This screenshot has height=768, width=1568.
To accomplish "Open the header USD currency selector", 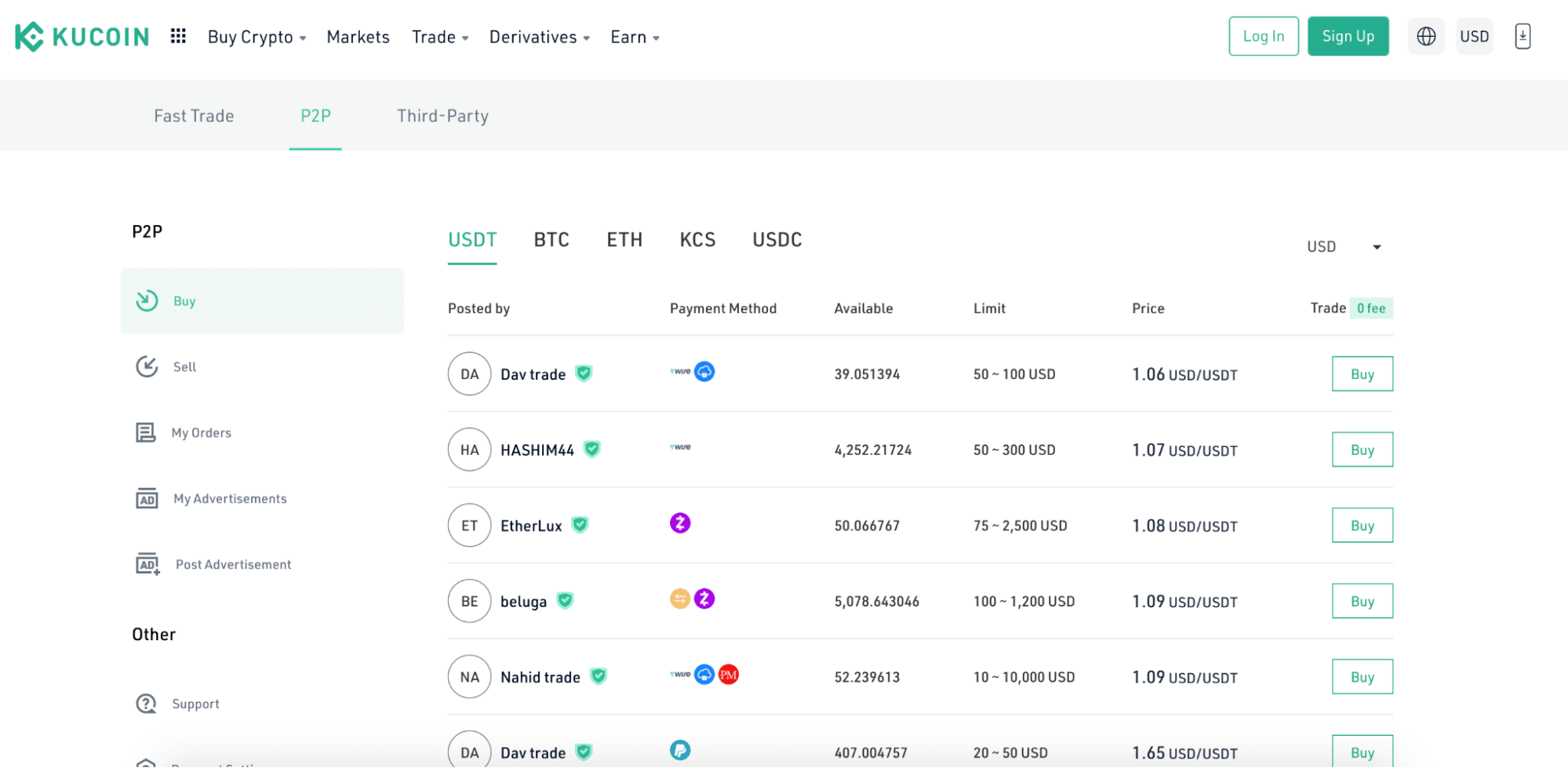I will pyautogui.click(x=1474, y=36).
